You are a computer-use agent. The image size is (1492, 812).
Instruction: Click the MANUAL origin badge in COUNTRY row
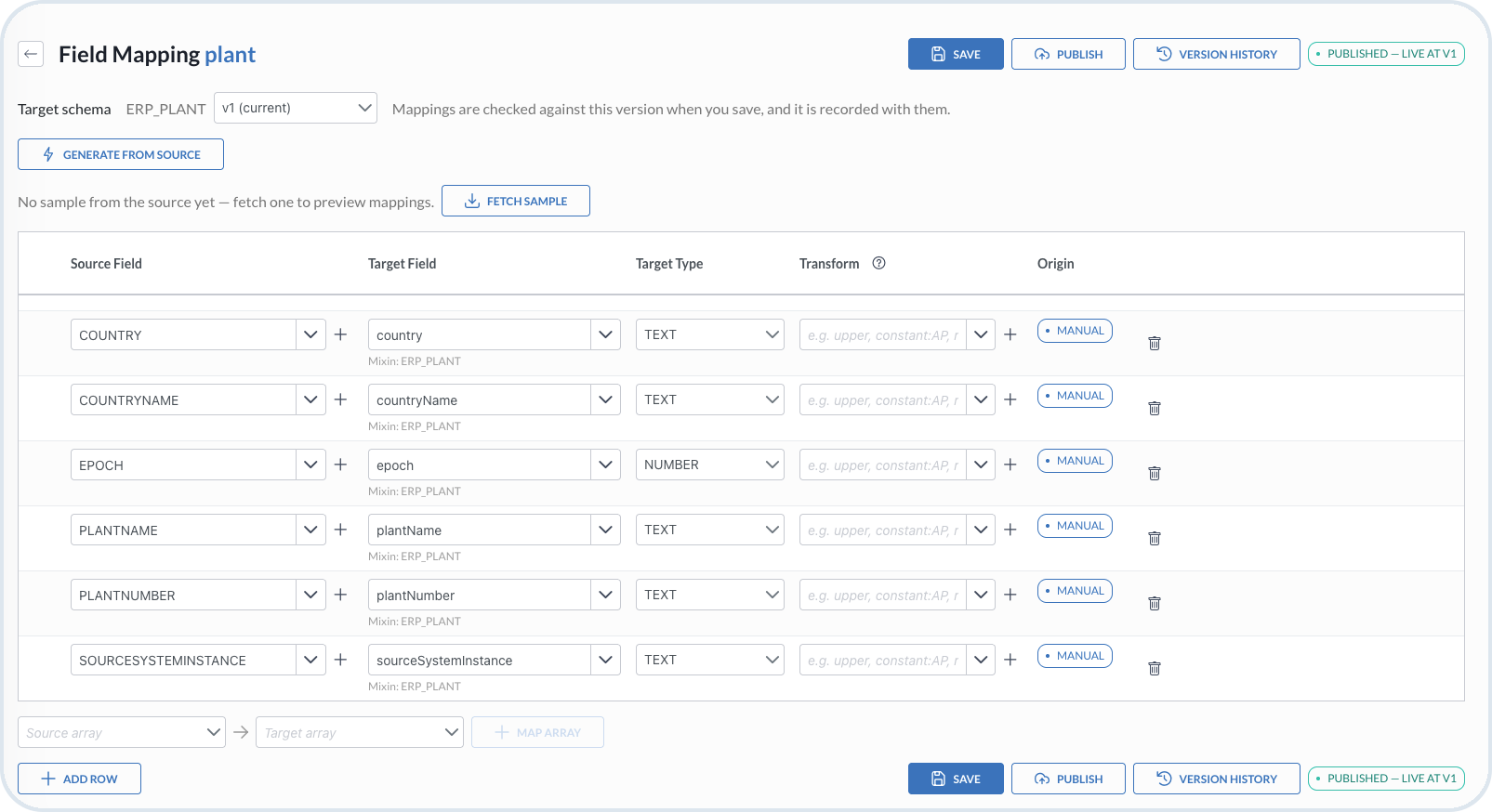coord(1075,331)
